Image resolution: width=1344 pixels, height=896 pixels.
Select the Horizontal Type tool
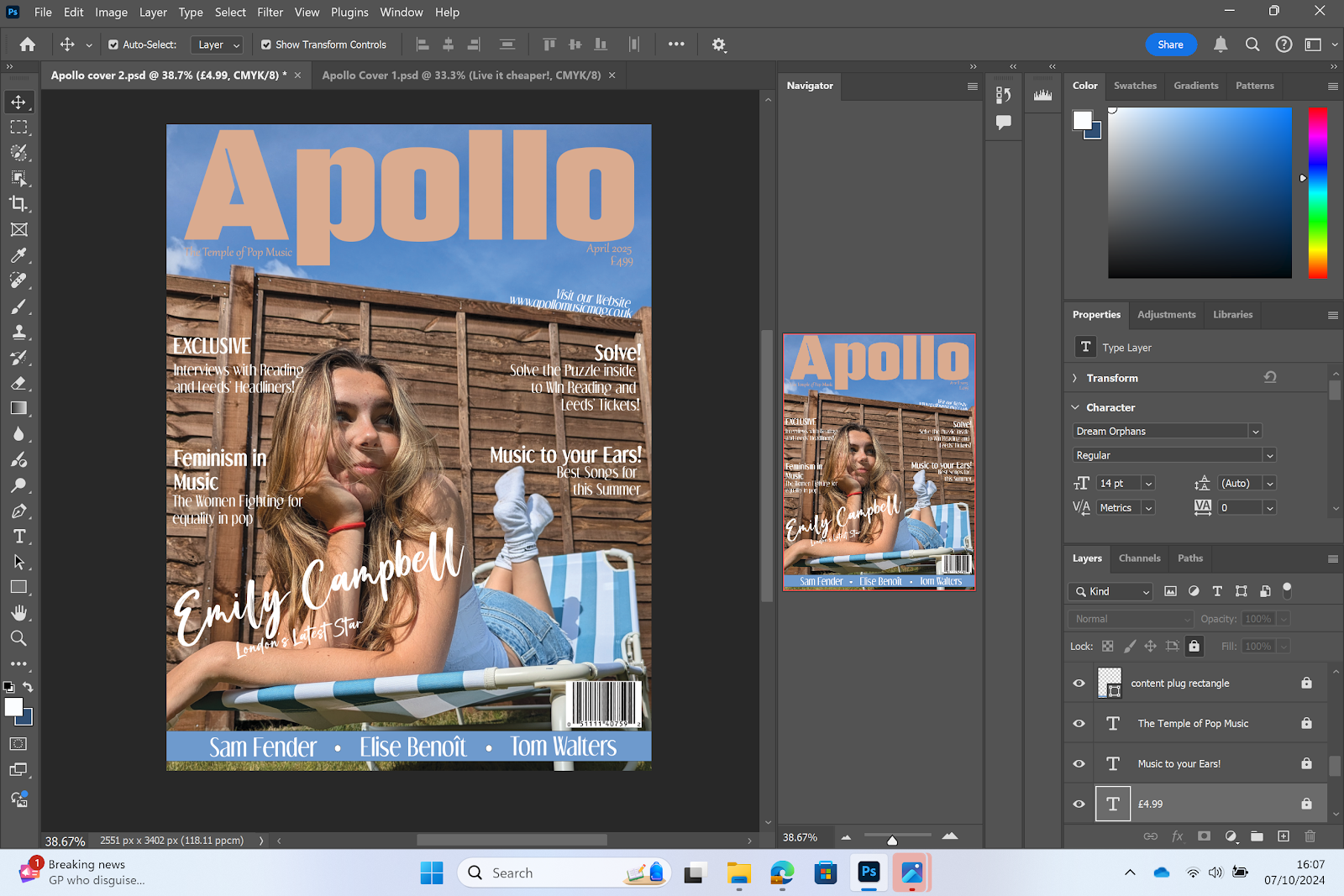click(x=18, y=537)
